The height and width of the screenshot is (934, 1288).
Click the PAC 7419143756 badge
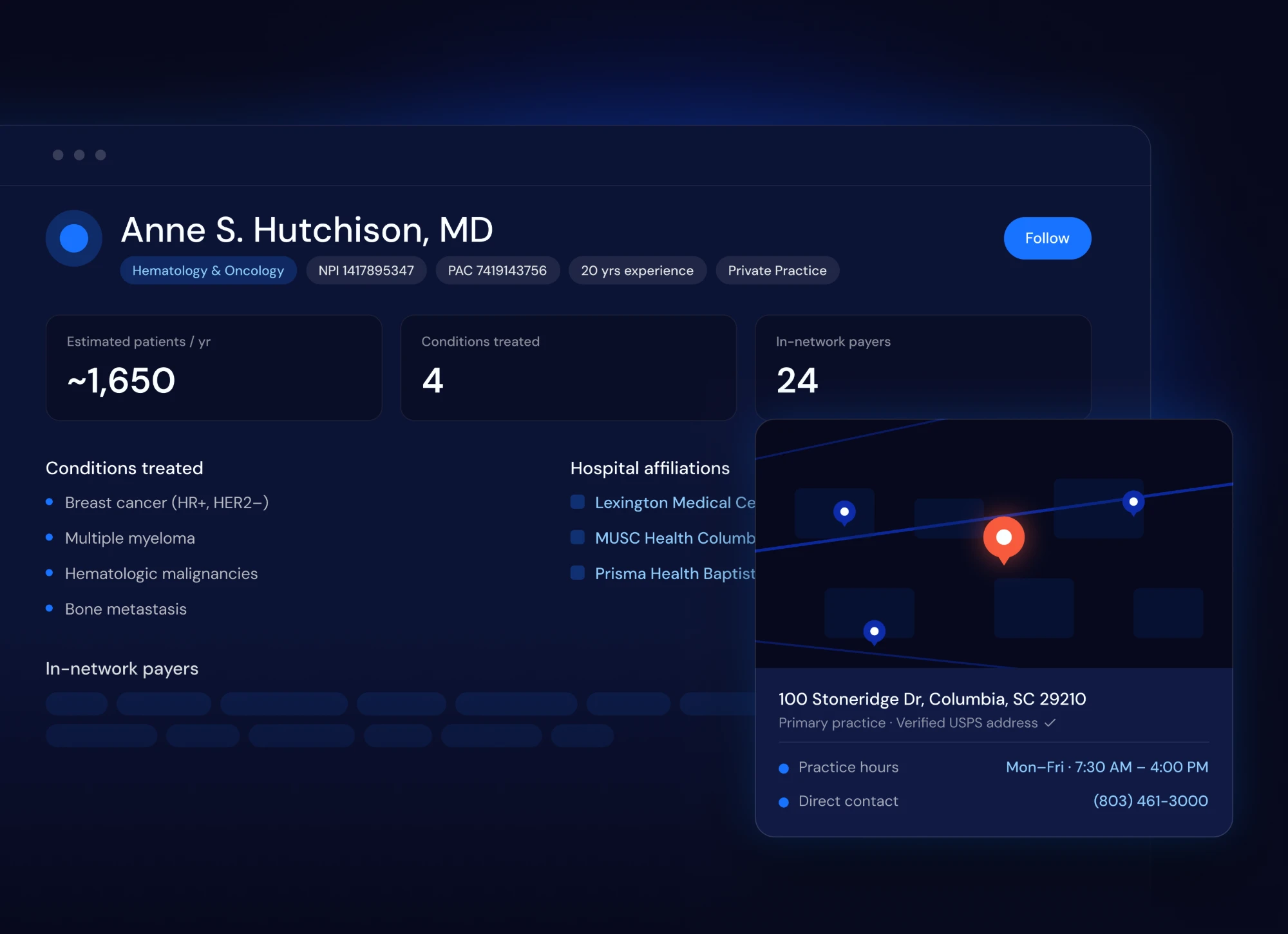click(497, 271)
